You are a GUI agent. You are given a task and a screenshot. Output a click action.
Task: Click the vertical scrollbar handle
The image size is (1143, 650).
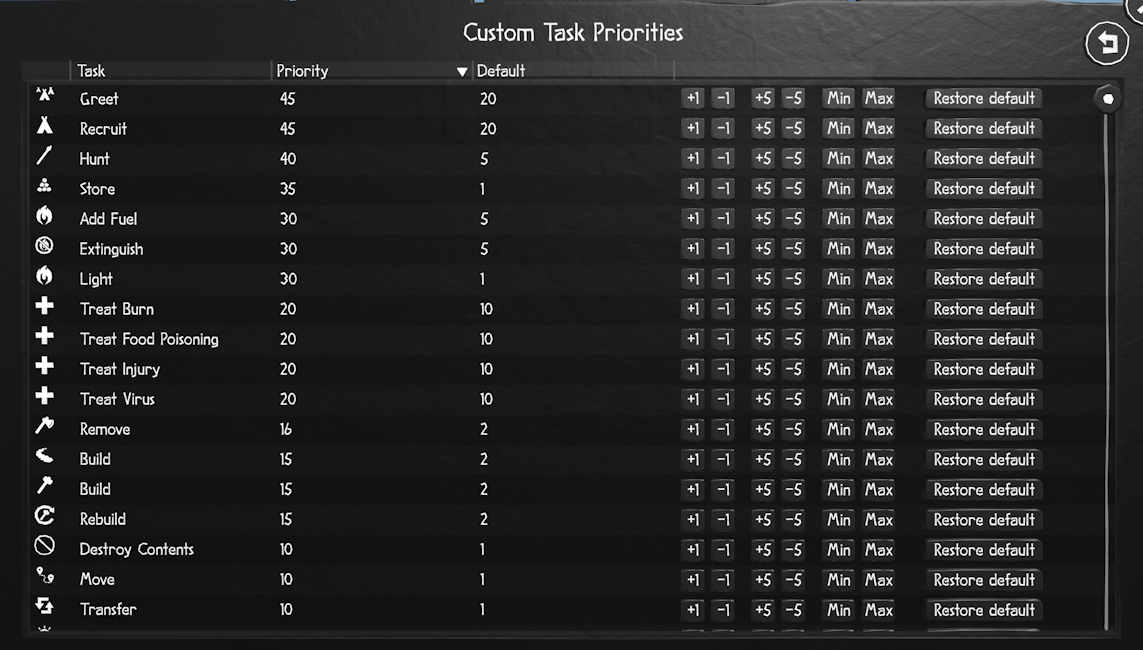click(x=1108, y=98)
